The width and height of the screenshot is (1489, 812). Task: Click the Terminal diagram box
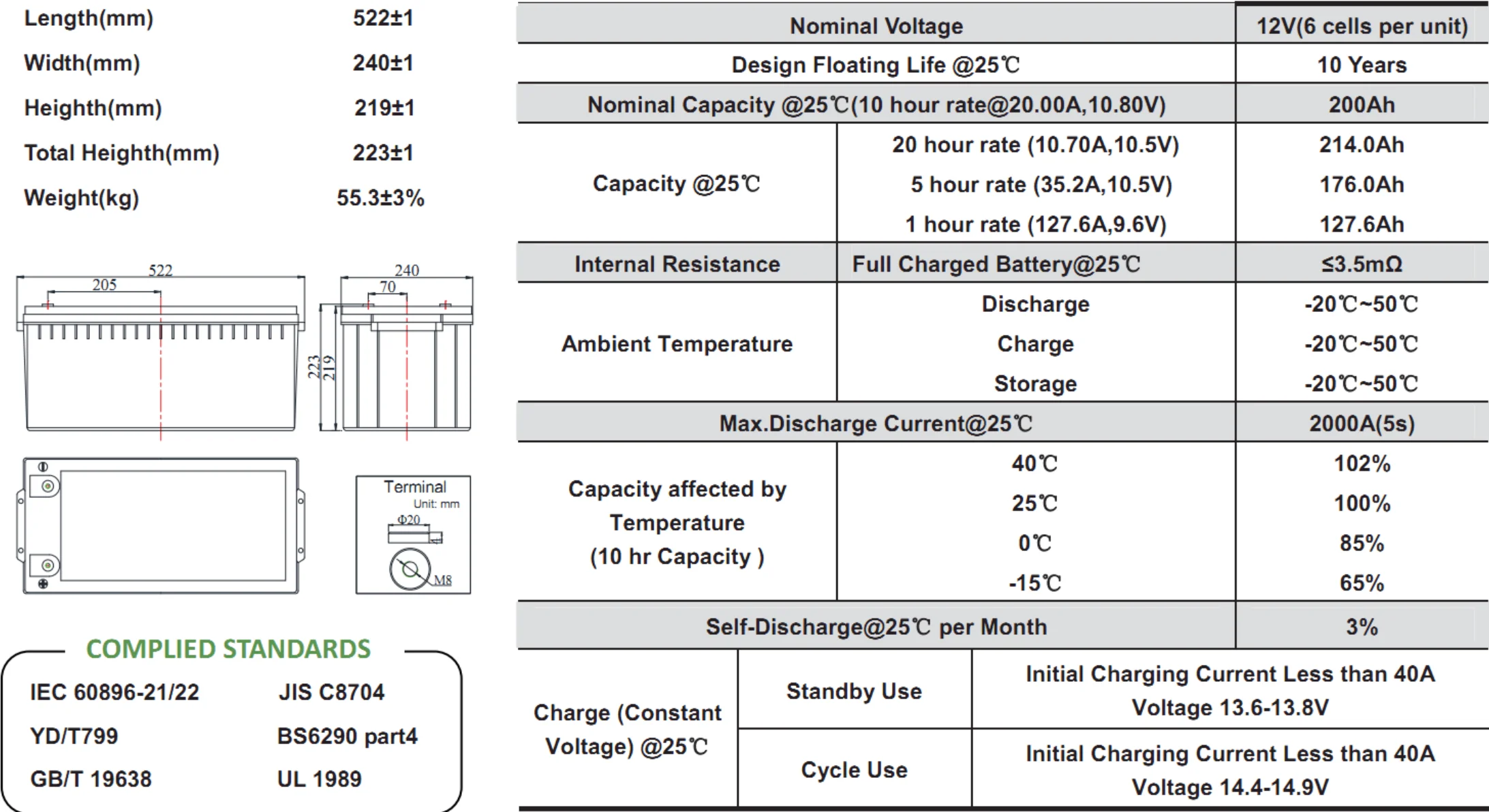click(x=413, y=535)
